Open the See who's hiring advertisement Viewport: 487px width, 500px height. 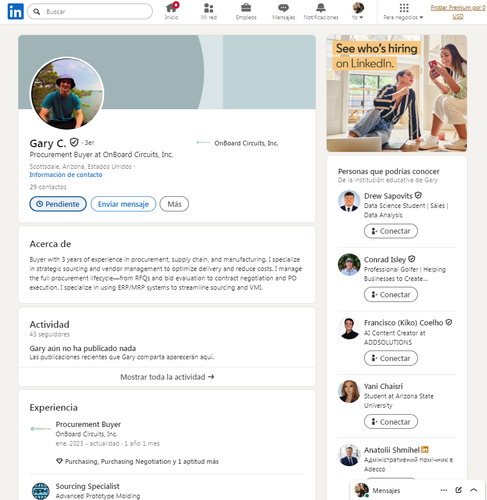pyautogui.click(x=397, y=93)
